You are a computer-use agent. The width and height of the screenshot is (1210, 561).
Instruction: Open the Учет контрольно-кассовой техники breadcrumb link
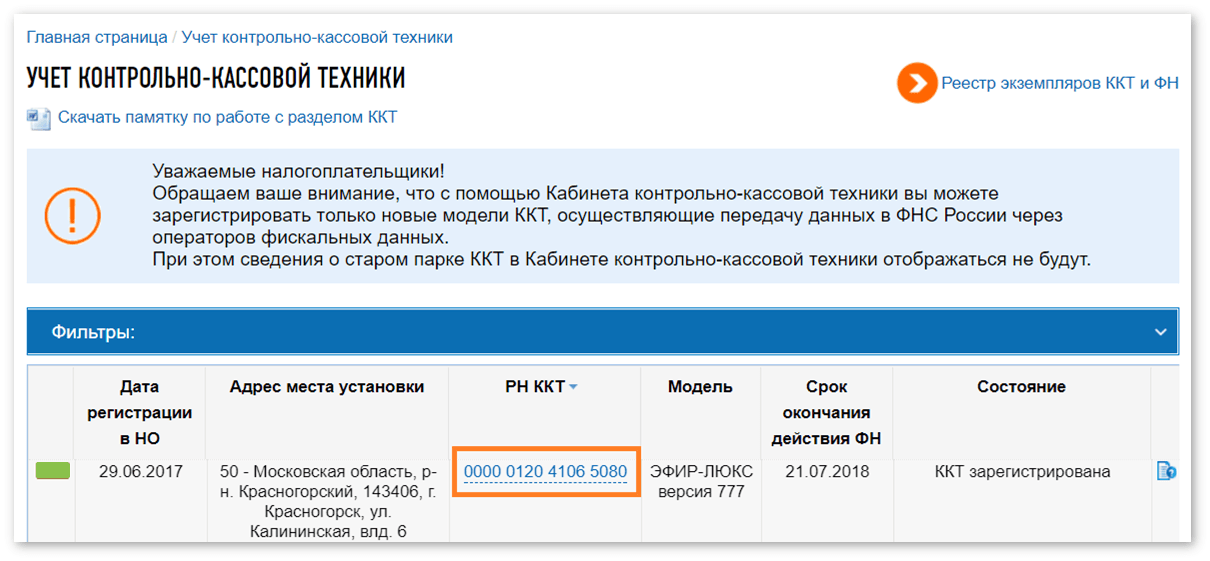(317, 37)
